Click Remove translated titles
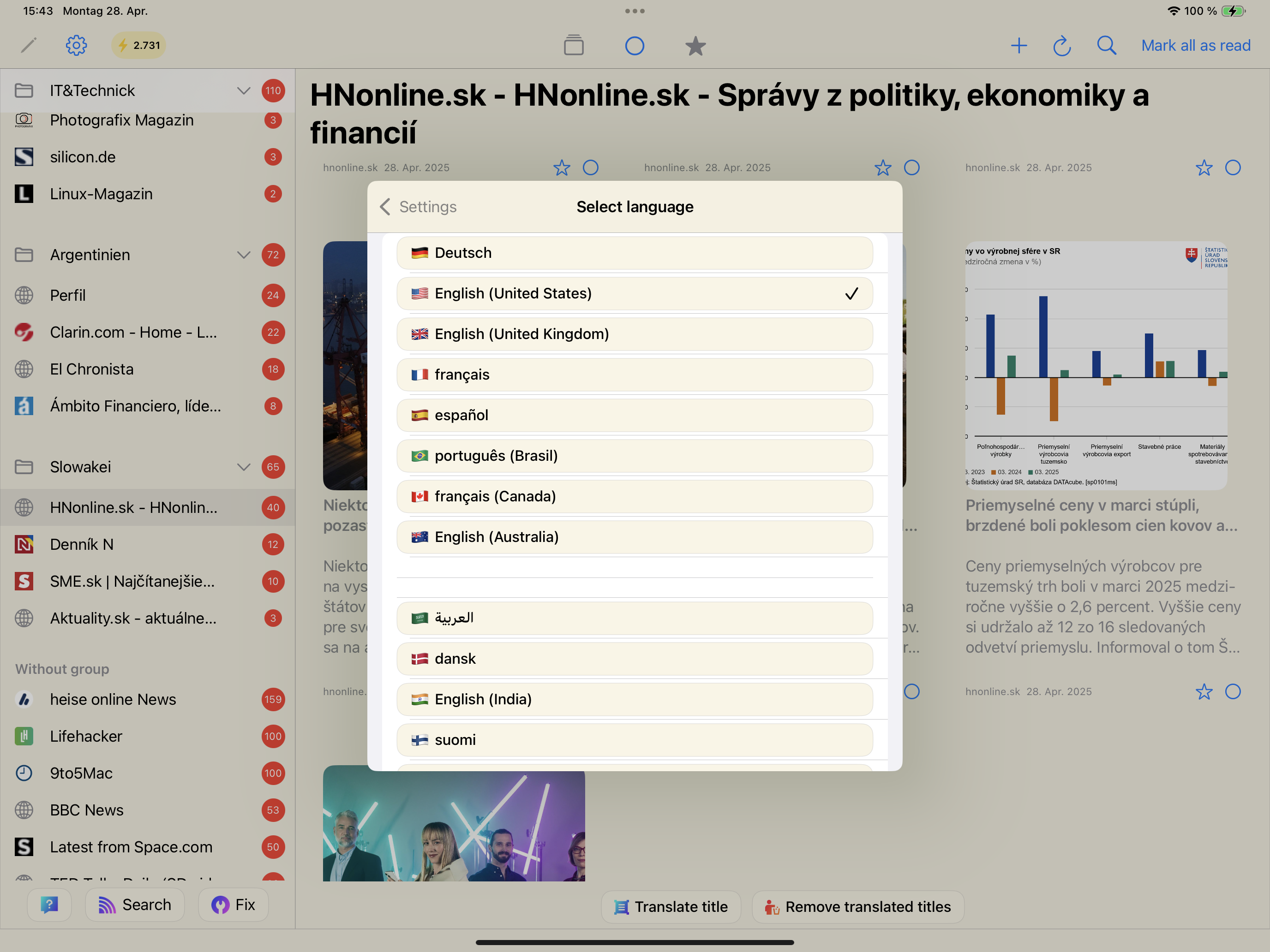This screenshot has width=1270, height=952. click(858, 907)
